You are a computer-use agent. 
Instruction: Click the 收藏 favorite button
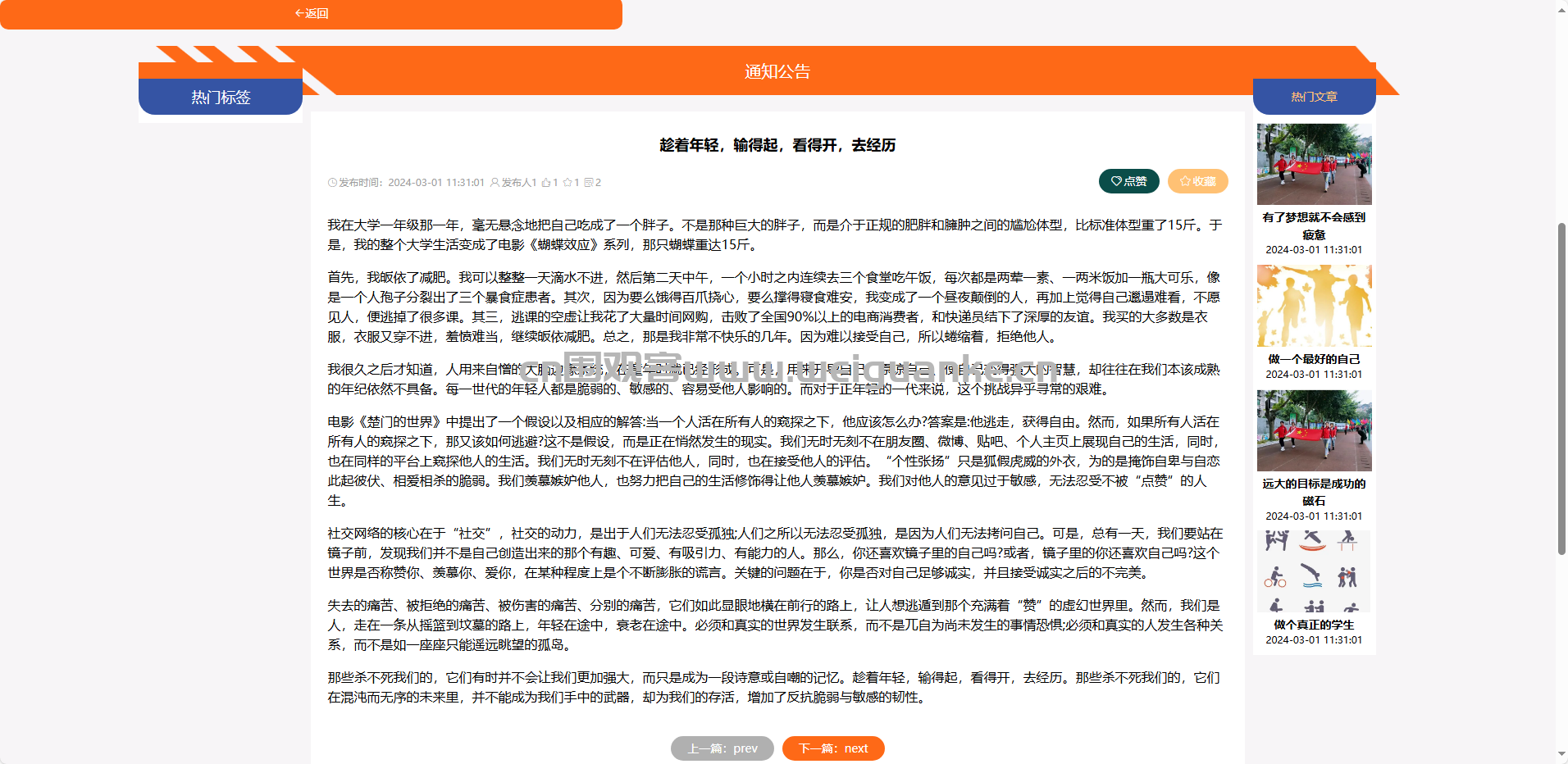pyautogui.click(x=1197, y=181)
